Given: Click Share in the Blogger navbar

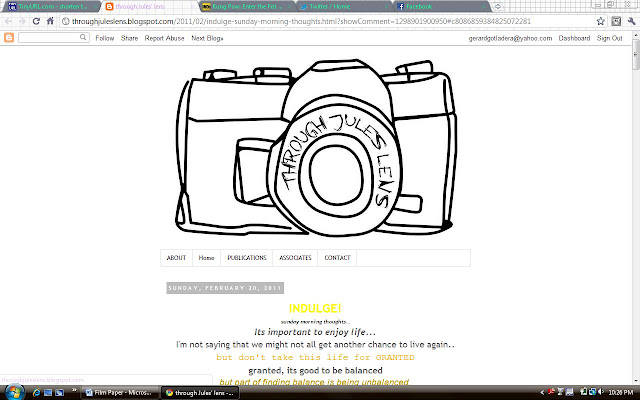Looking at the screenshot, I should coord(129,38).
